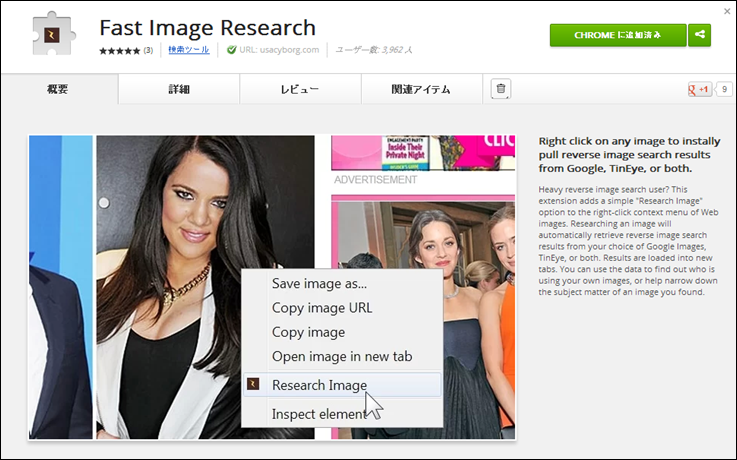Switch to the 関連アイテム tab
This screenshot has width=737, height=460.
click(422, 89)
